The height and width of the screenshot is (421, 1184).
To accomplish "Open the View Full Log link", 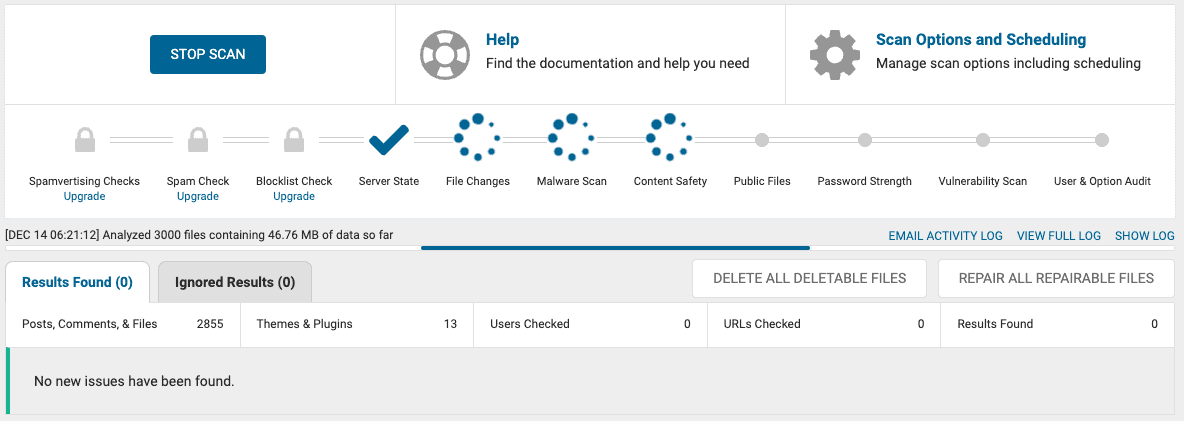I will 1059,236.
